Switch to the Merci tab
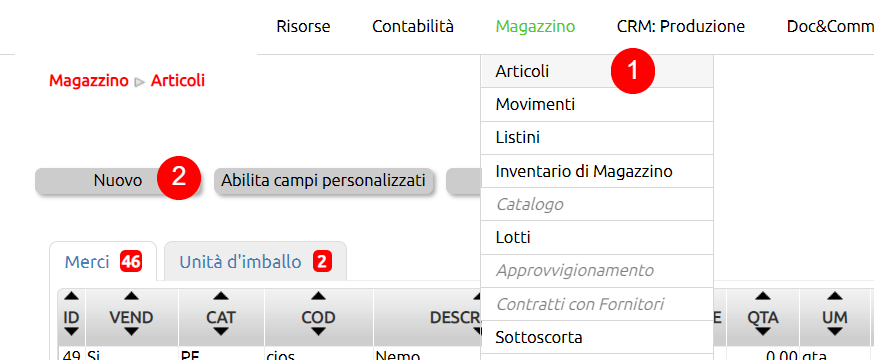874x360 pixels. [103, 261]
